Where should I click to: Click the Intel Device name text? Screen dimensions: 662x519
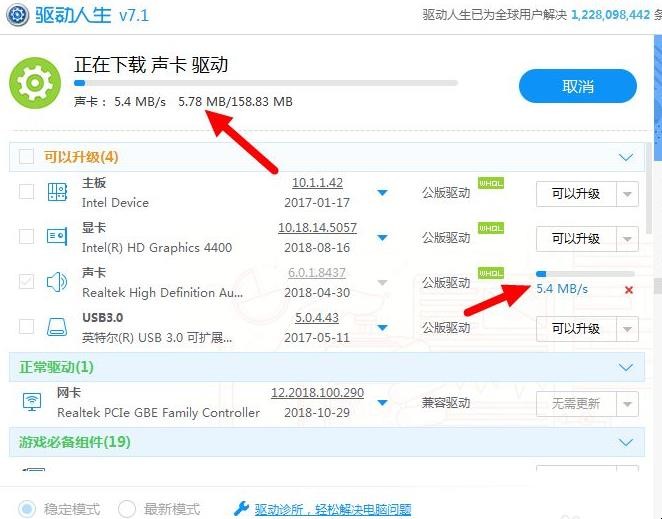click(115, 203)
